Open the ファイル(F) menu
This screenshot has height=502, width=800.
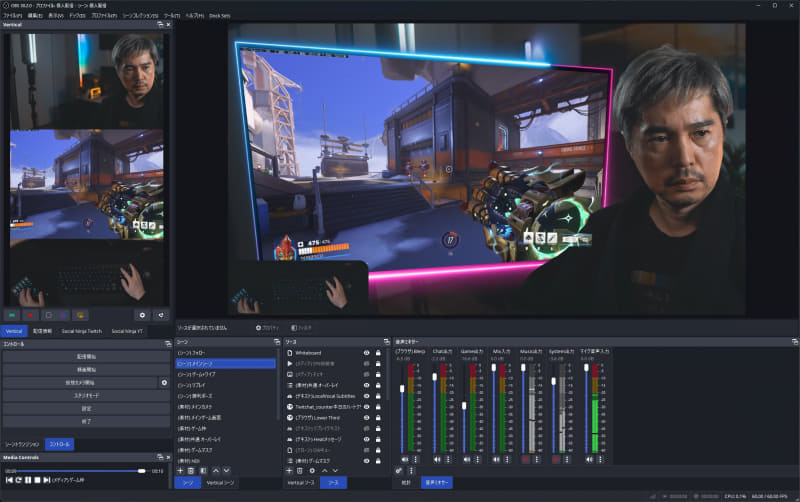pos(12,15)
